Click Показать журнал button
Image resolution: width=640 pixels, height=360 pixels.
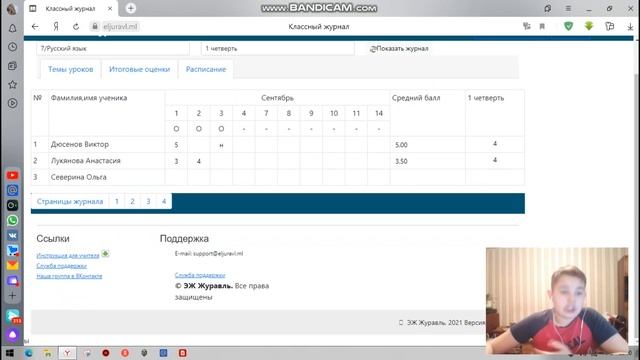click(x=399, y=48)
